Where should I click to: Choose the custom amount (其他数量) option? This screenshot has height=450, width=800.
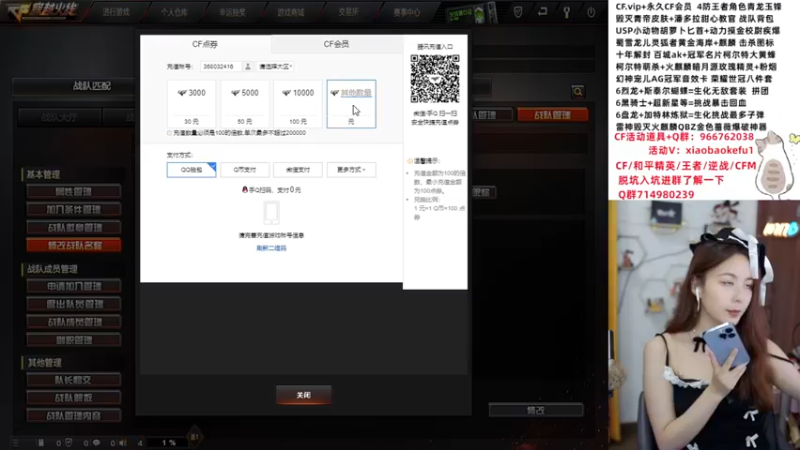(x=351, y=104)
